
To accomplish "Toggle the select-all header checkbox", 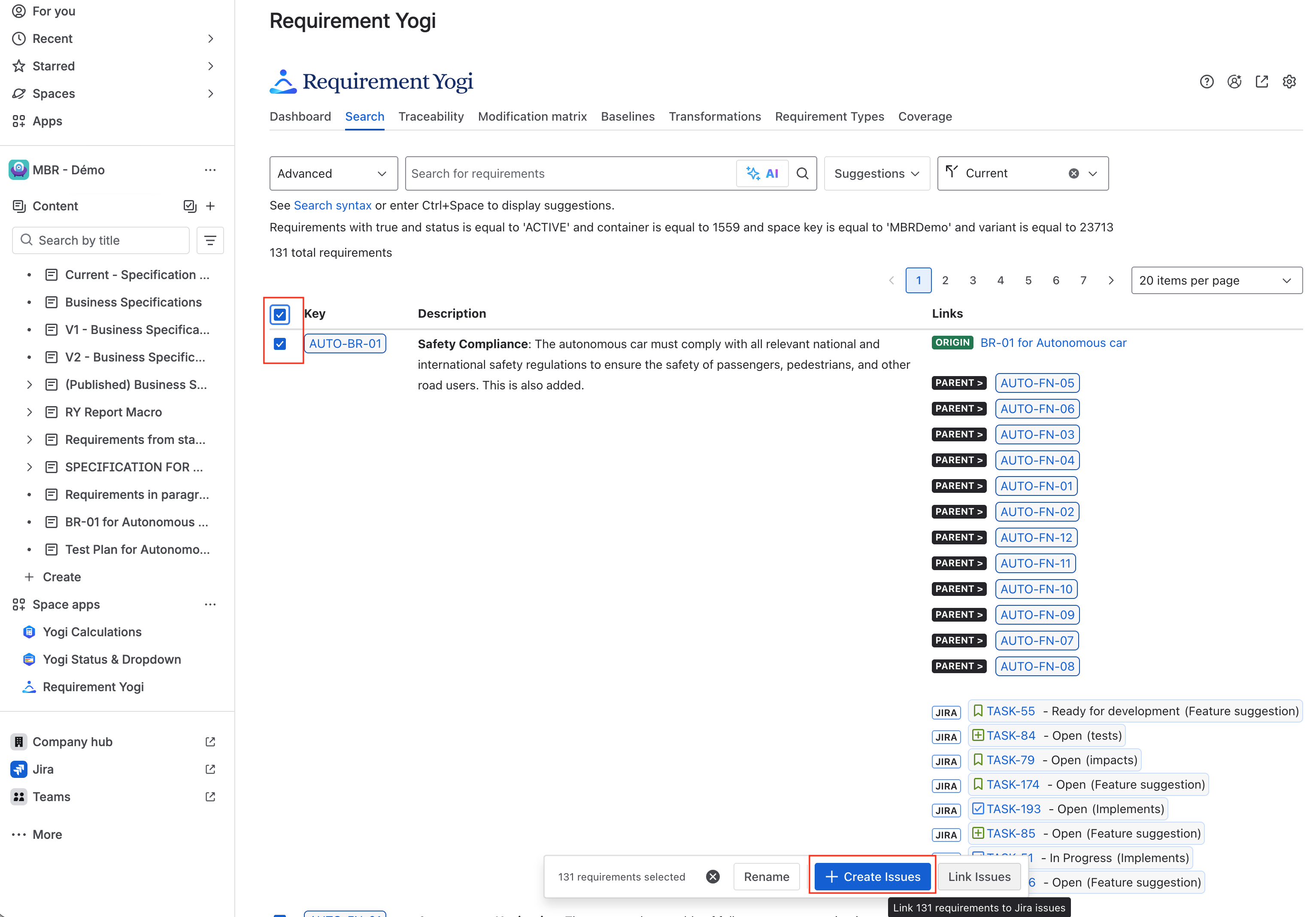I will [x=280, y=315].
